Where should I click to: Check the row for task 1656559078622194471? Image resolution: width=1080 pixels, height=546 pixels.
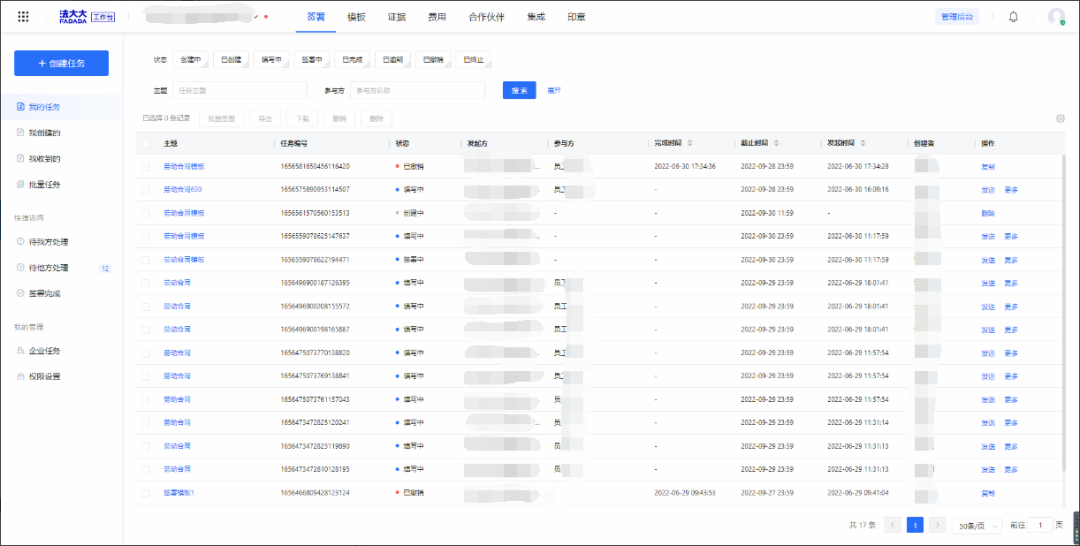point(145,260)
